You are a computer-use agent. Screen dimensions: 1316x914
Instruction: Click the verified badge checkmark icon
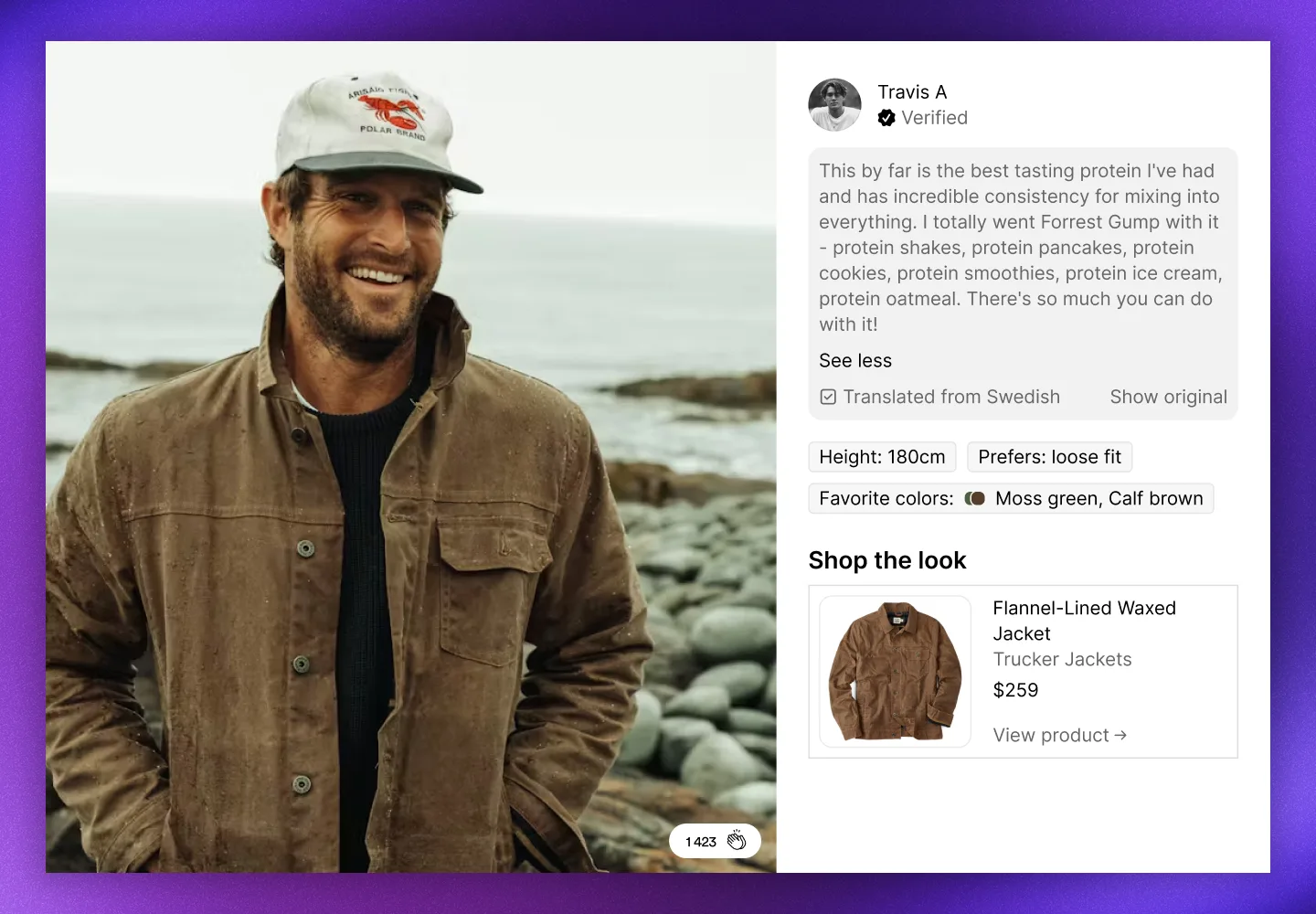(886, 118)
